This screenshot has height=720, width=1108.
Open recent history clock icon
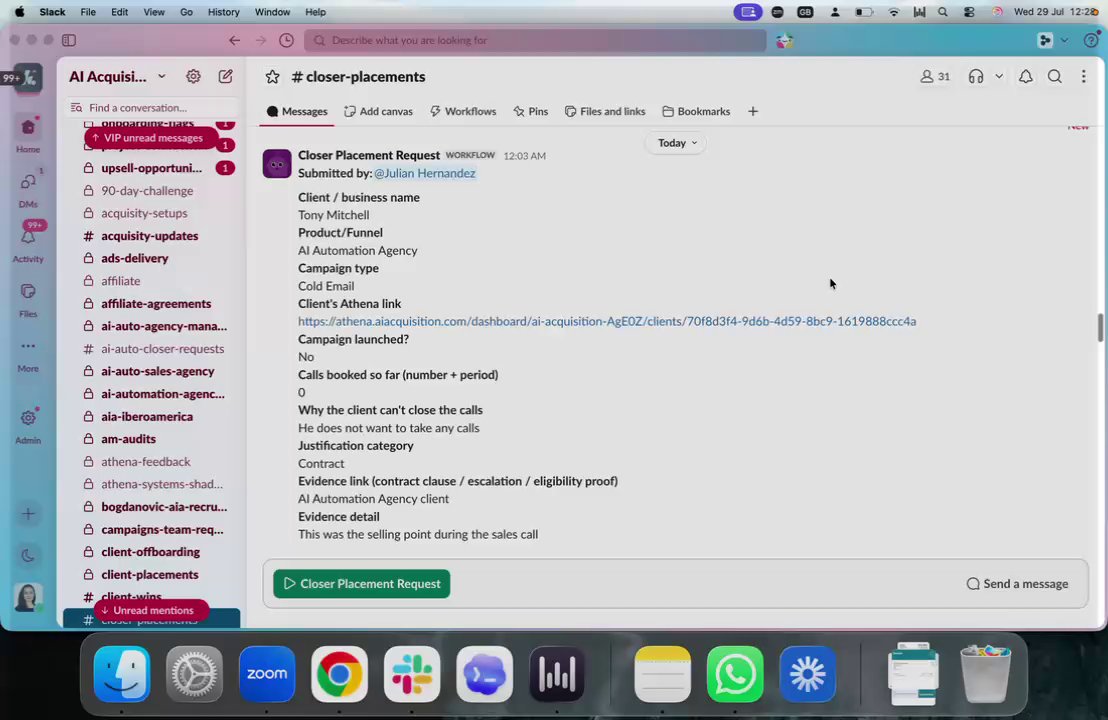point(286,40)
